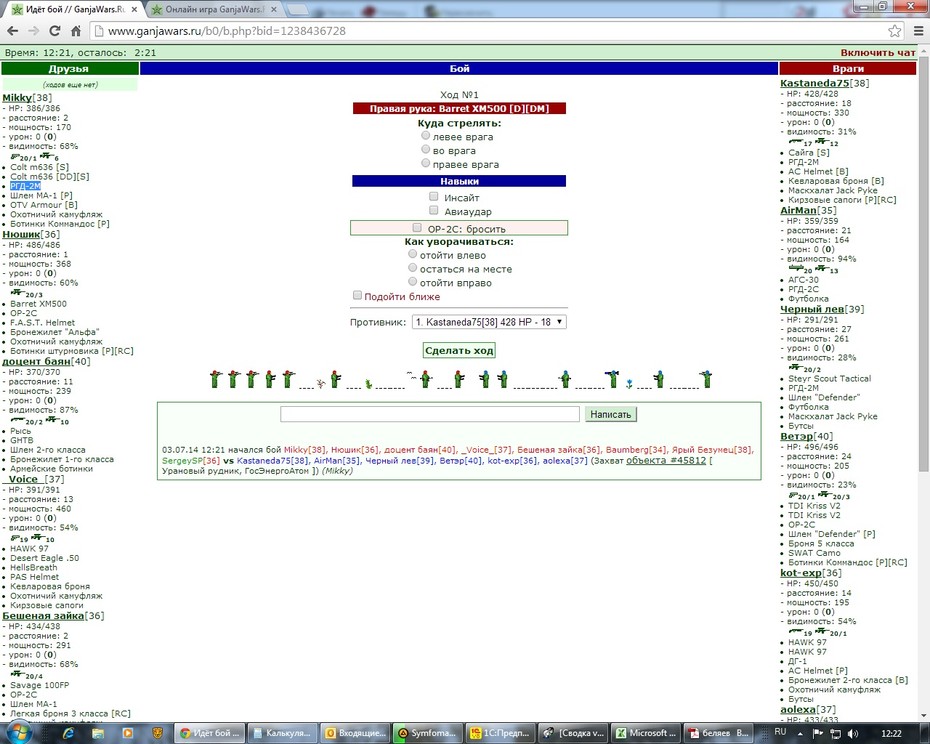Click 'Barret XM500' item under Нюшик
The height and width of the screenshot is (744, 930).
[39, 304]
